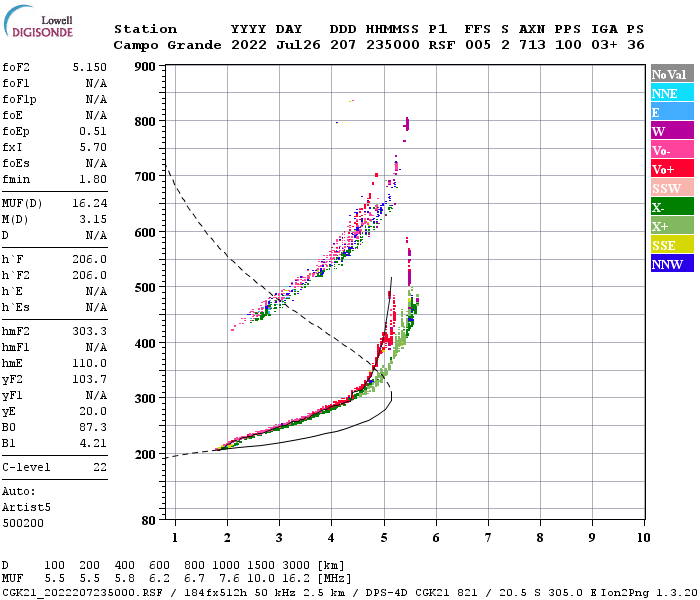Click the fxI value 5.70
This screenshot has width=700, height=600.
pos(93,147)
